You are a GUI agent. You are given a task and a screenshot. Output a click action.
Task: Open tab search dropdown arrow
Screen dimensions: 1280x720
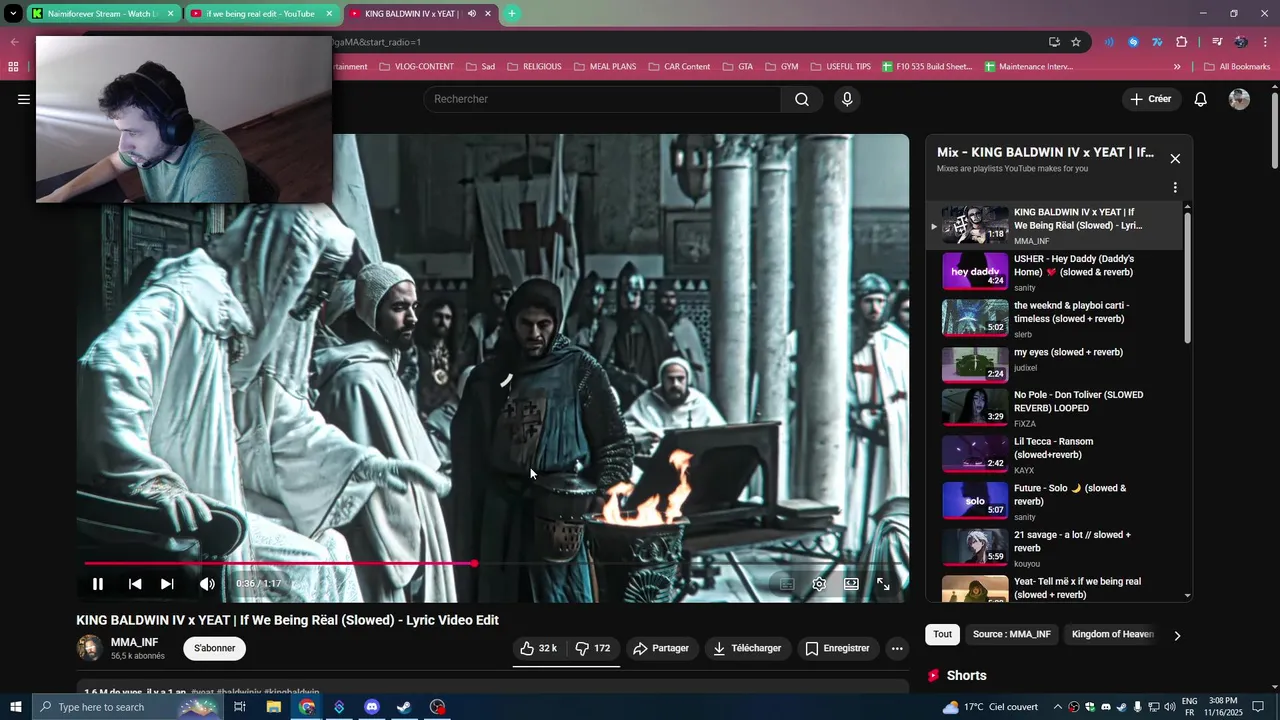[x=13, y=14]
